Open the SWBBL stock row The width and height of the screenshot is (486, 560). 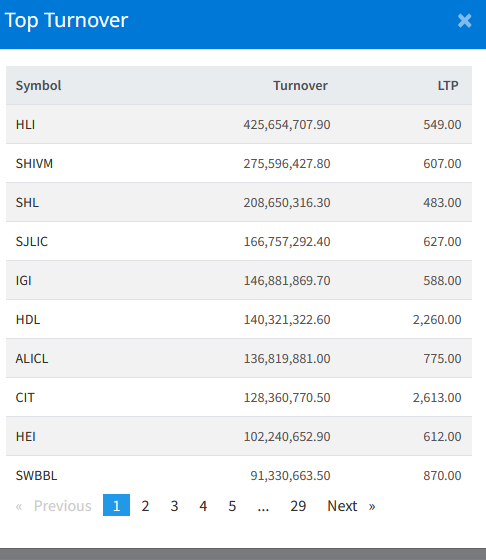point(239,475)
